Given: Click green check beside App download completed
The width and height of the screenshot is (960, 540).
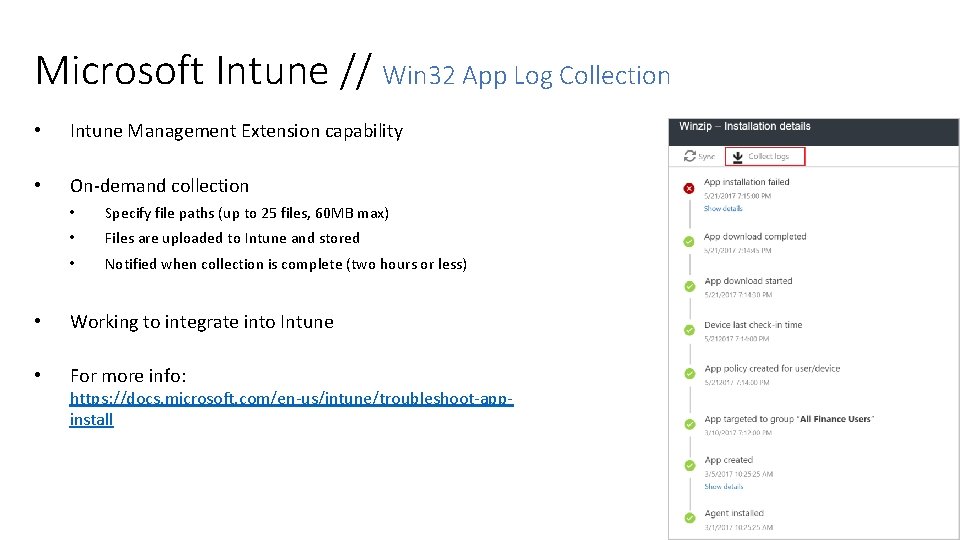Looking at the screenshot, I should click(689, 241).
